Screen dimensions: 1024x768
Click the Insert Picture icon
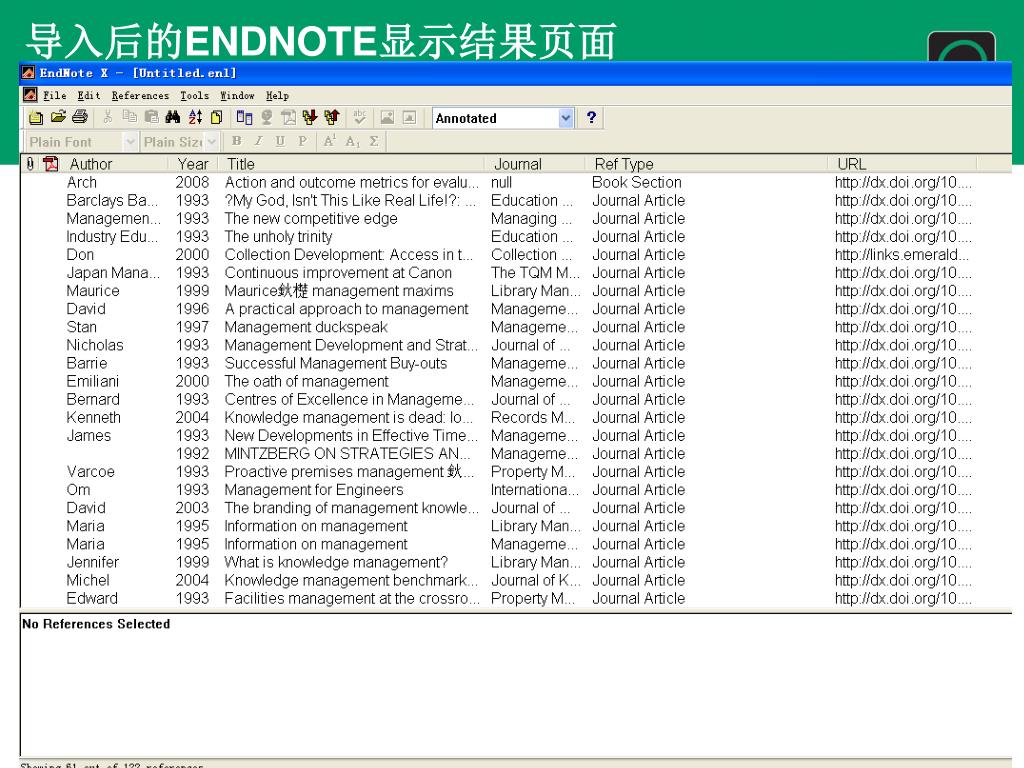pyautogui.click(x=387, y=118)
